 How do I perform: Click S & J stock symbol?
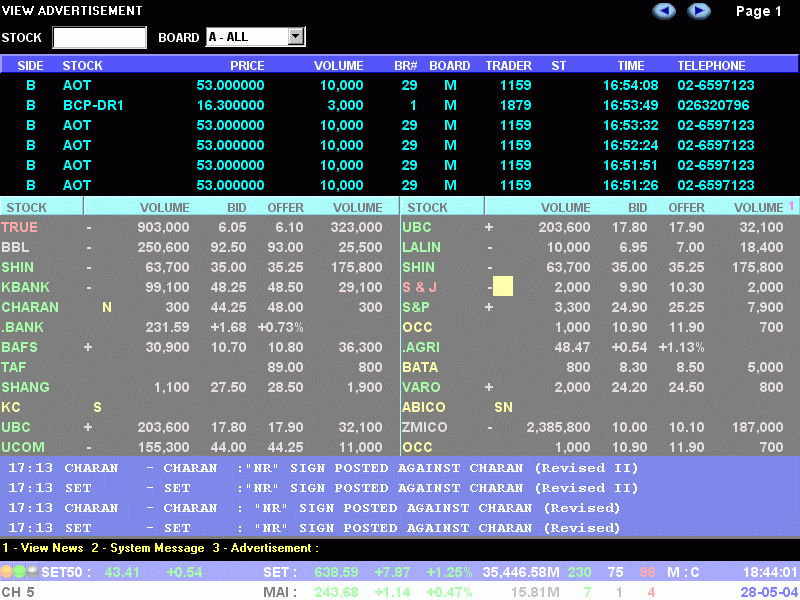tap(419, 287)
